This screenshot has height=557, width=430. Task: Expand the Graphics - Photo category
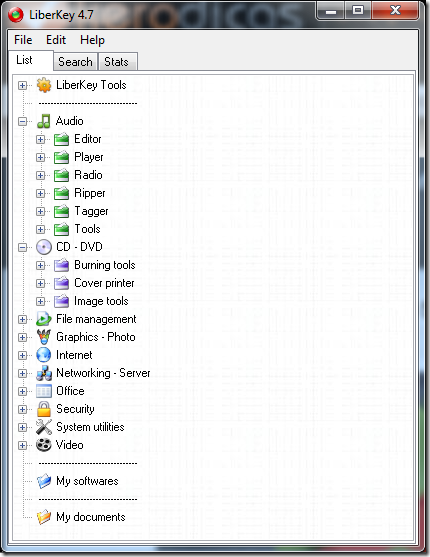click(22, 337)
